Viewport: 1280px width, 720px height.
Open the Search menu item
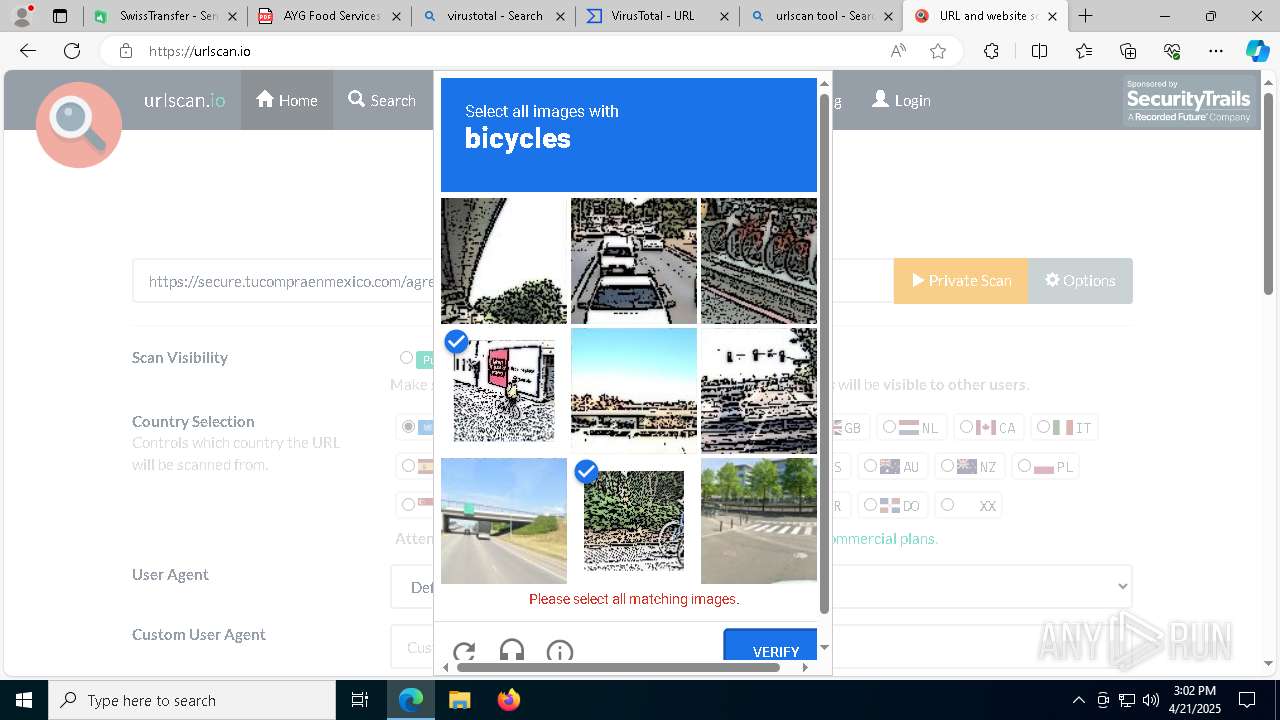pyautogui.click(x=382, y=100)
